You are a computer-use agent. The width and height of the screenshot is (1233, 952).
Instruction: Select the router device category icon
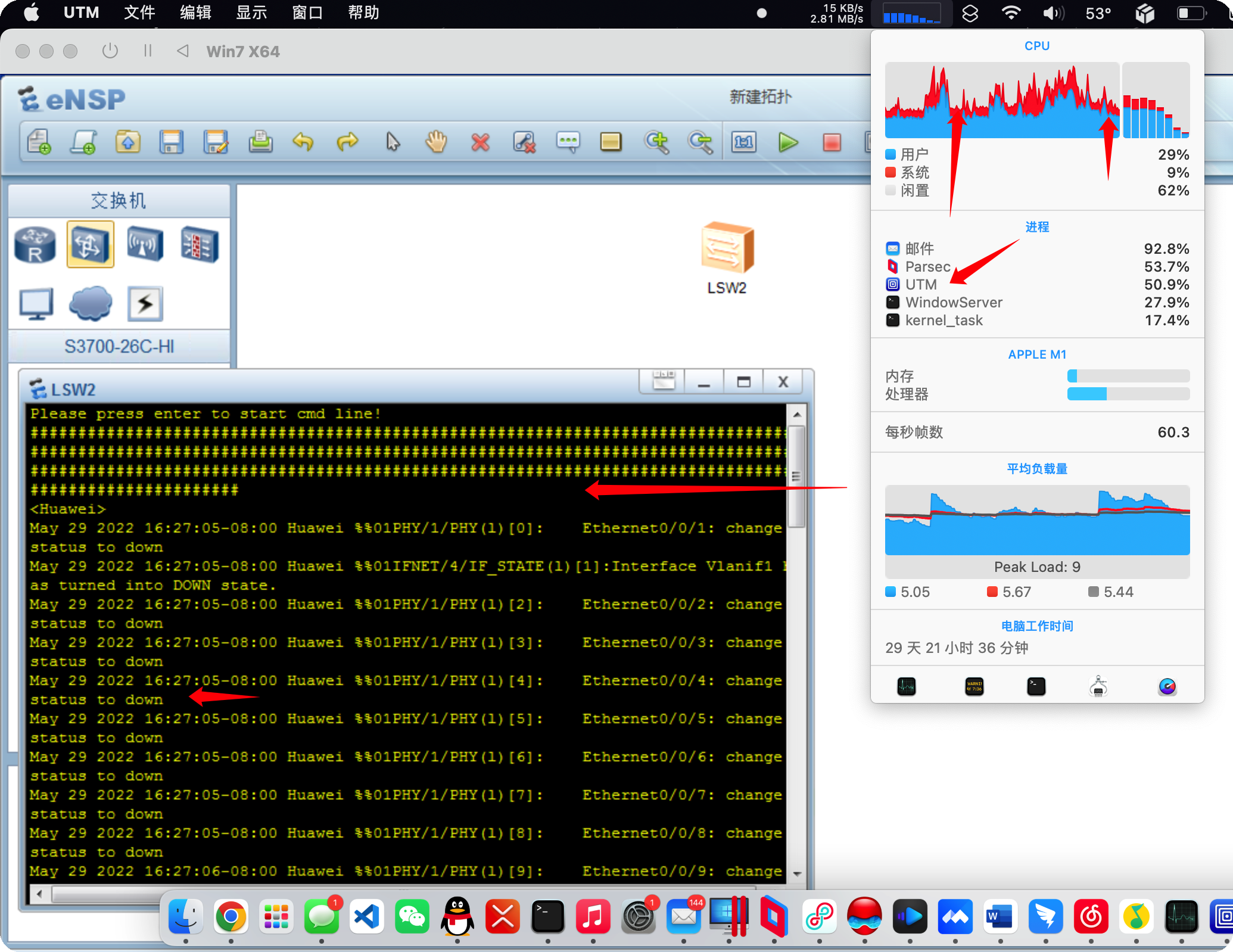[35, 245]
